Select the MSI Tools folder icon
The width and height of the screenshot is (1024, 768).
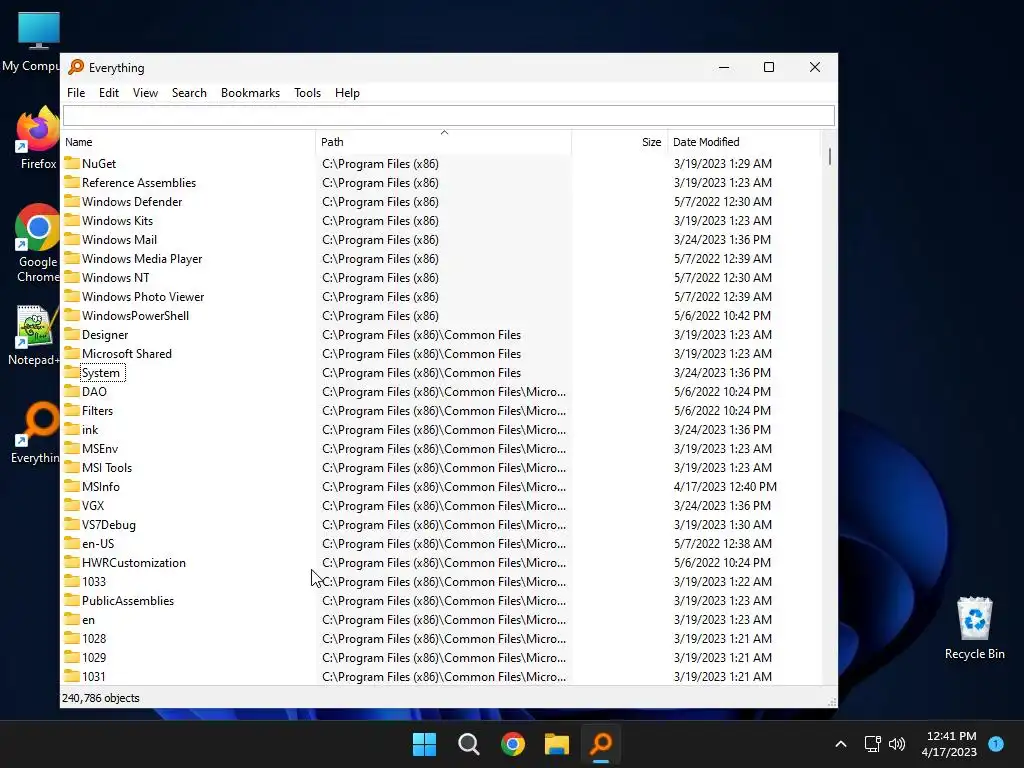pyautogui.click(x=72, y=467)
